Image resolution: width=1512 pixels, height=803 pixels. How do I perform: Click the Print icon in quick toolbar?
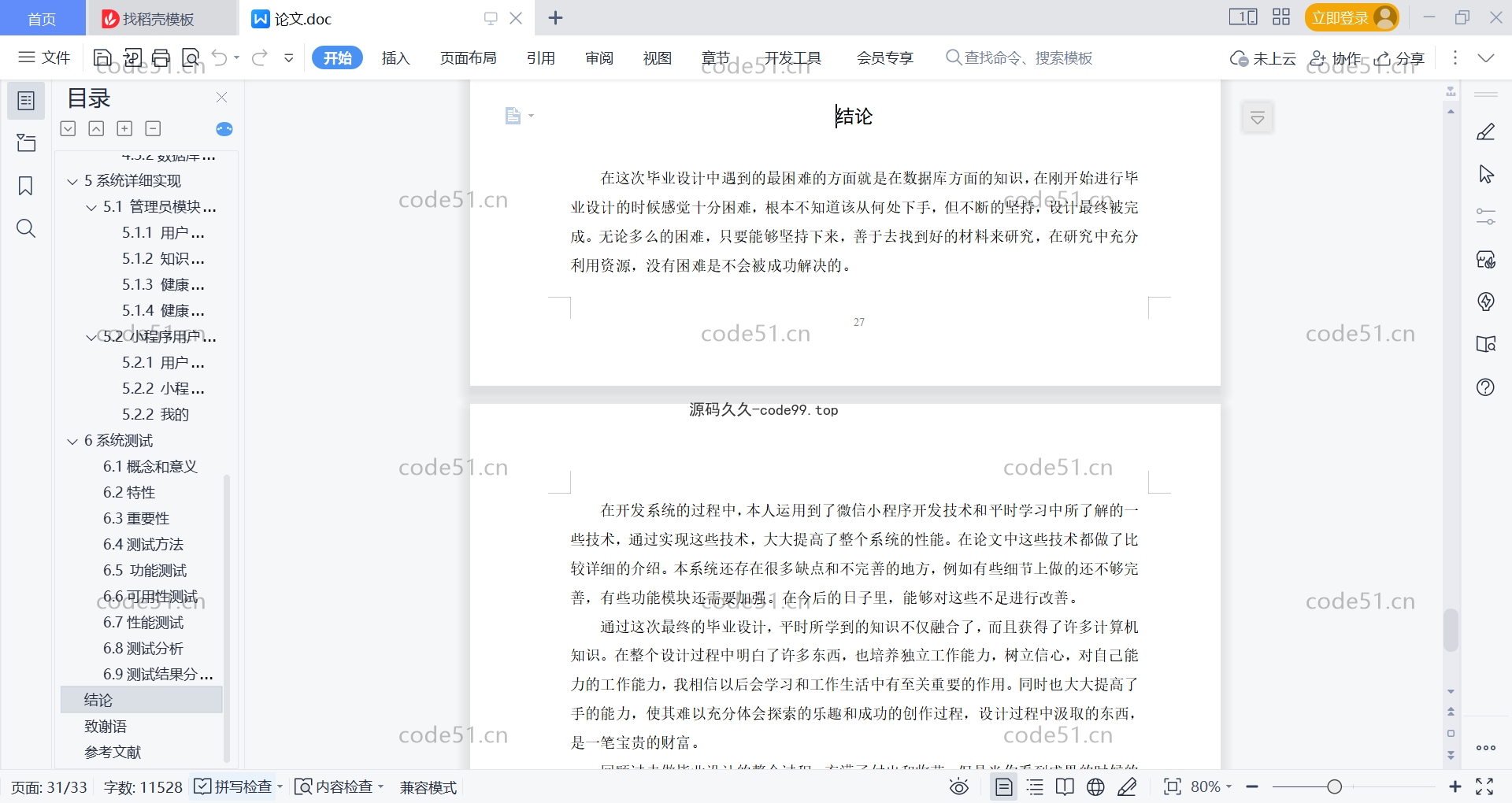pos(161,57)
